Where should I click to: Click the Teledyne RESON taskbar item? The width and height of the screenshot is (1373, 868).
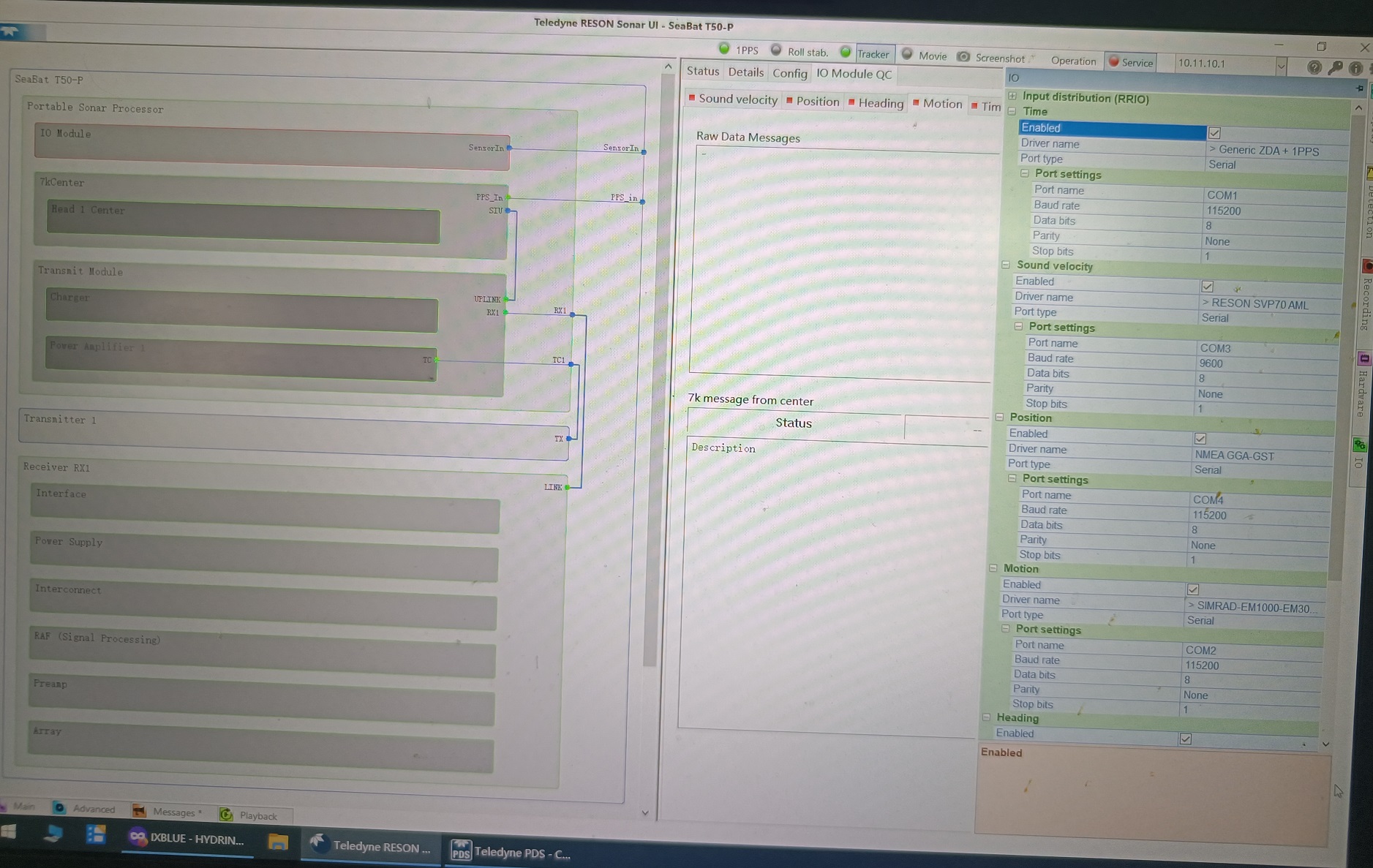coord(370,846)
